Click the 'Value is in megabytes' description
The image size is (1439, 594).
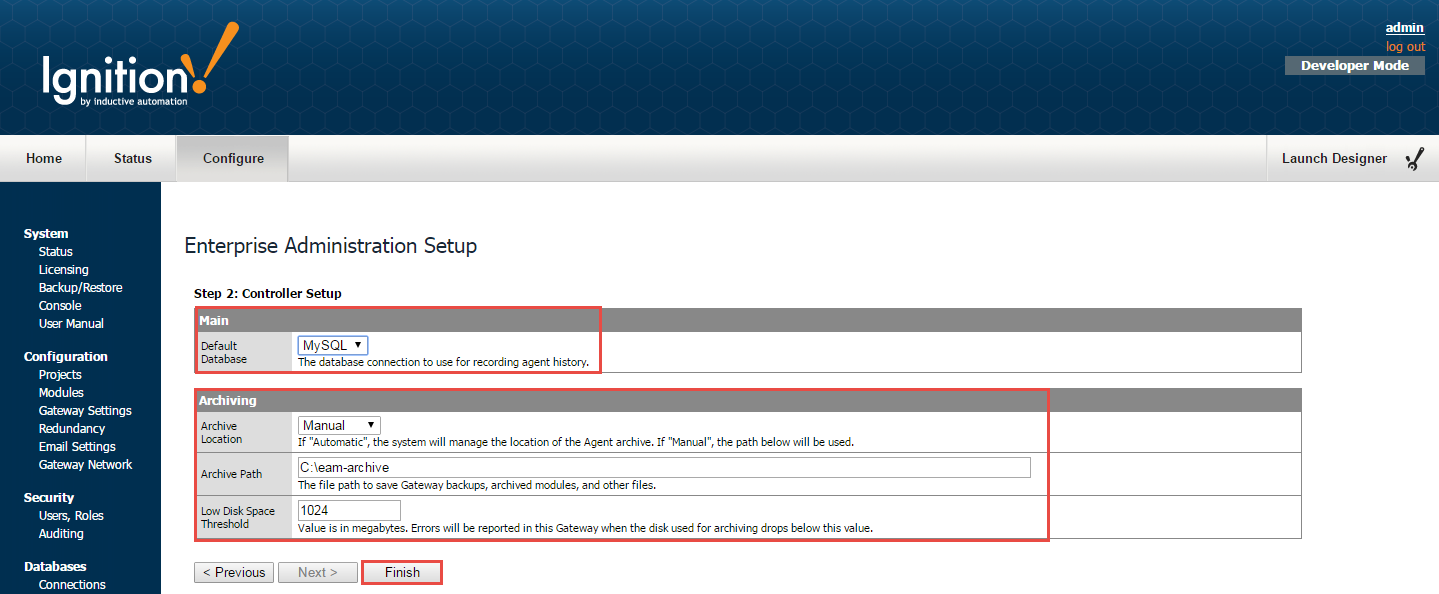[x=586, y=528]
